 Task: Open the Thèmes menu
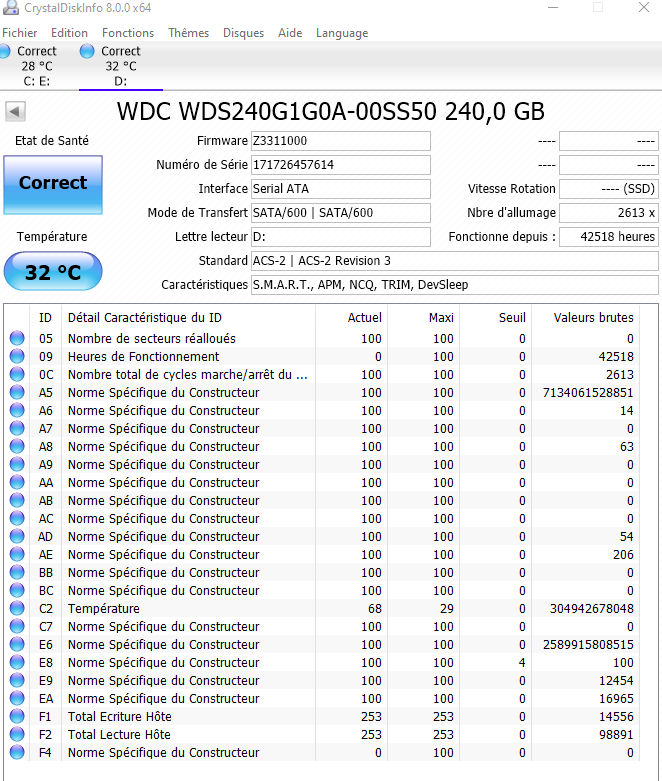pyautogui.click(x=189, y=33)
